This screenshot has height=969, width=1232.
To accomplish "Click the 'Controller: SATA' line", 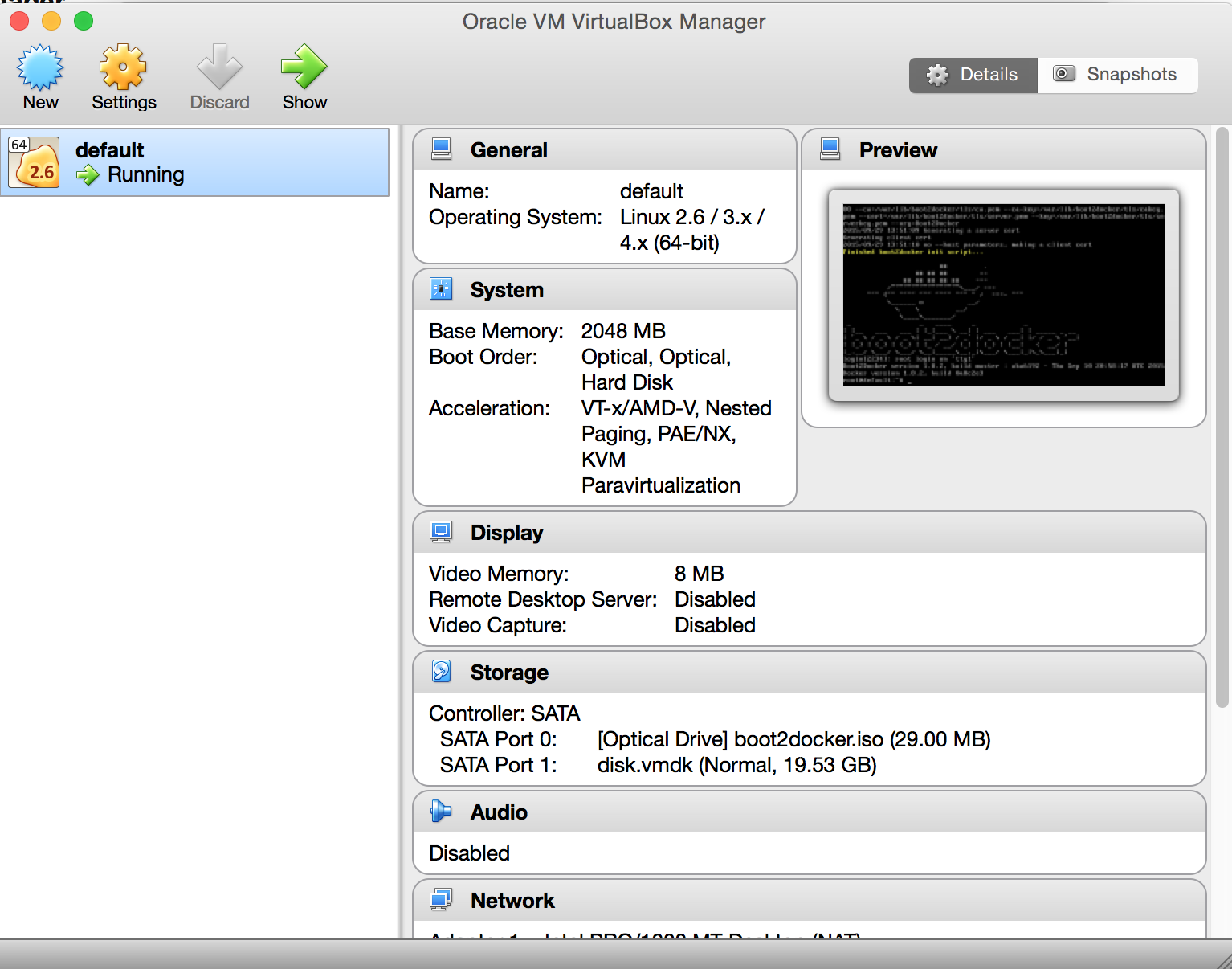I will 504,713.
